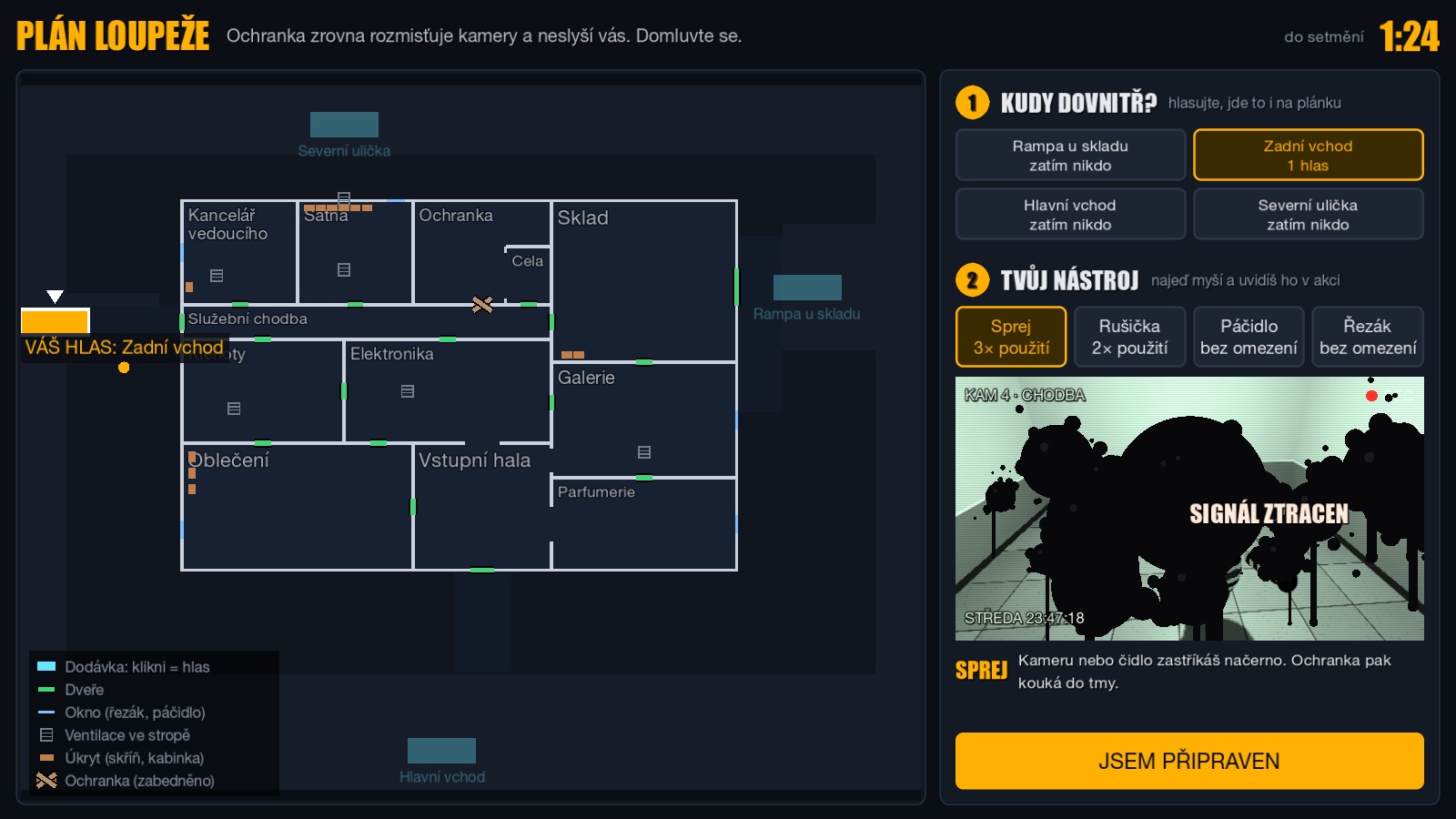The image size is (1456, 819).
Task: Select the Sprej tool
Action: (1011, 337)
